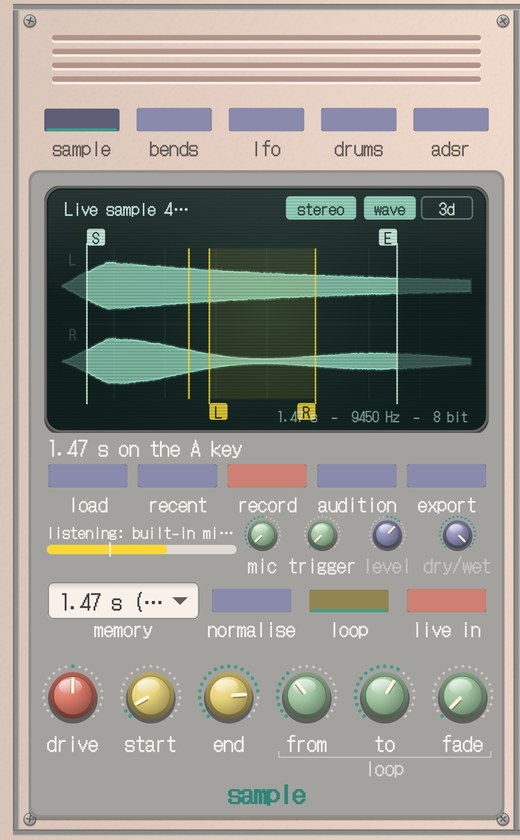Click the loop from knob

coord(306,695)
